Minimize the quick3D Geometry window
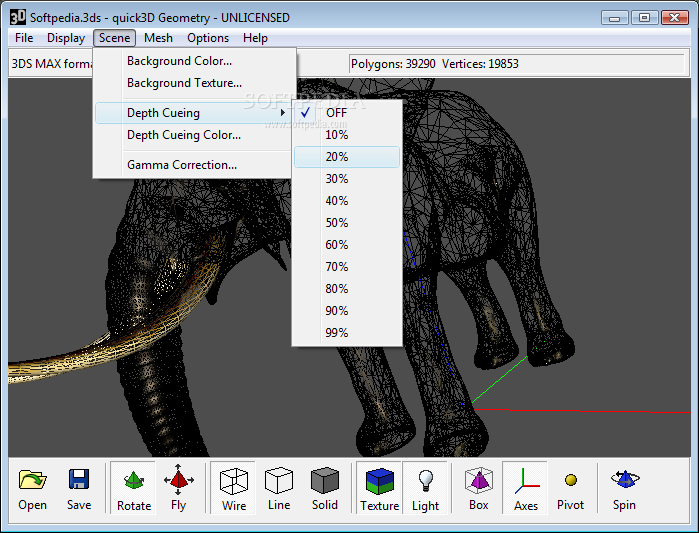This screenshot has width=699, height=533. click(x=614, y=18)
